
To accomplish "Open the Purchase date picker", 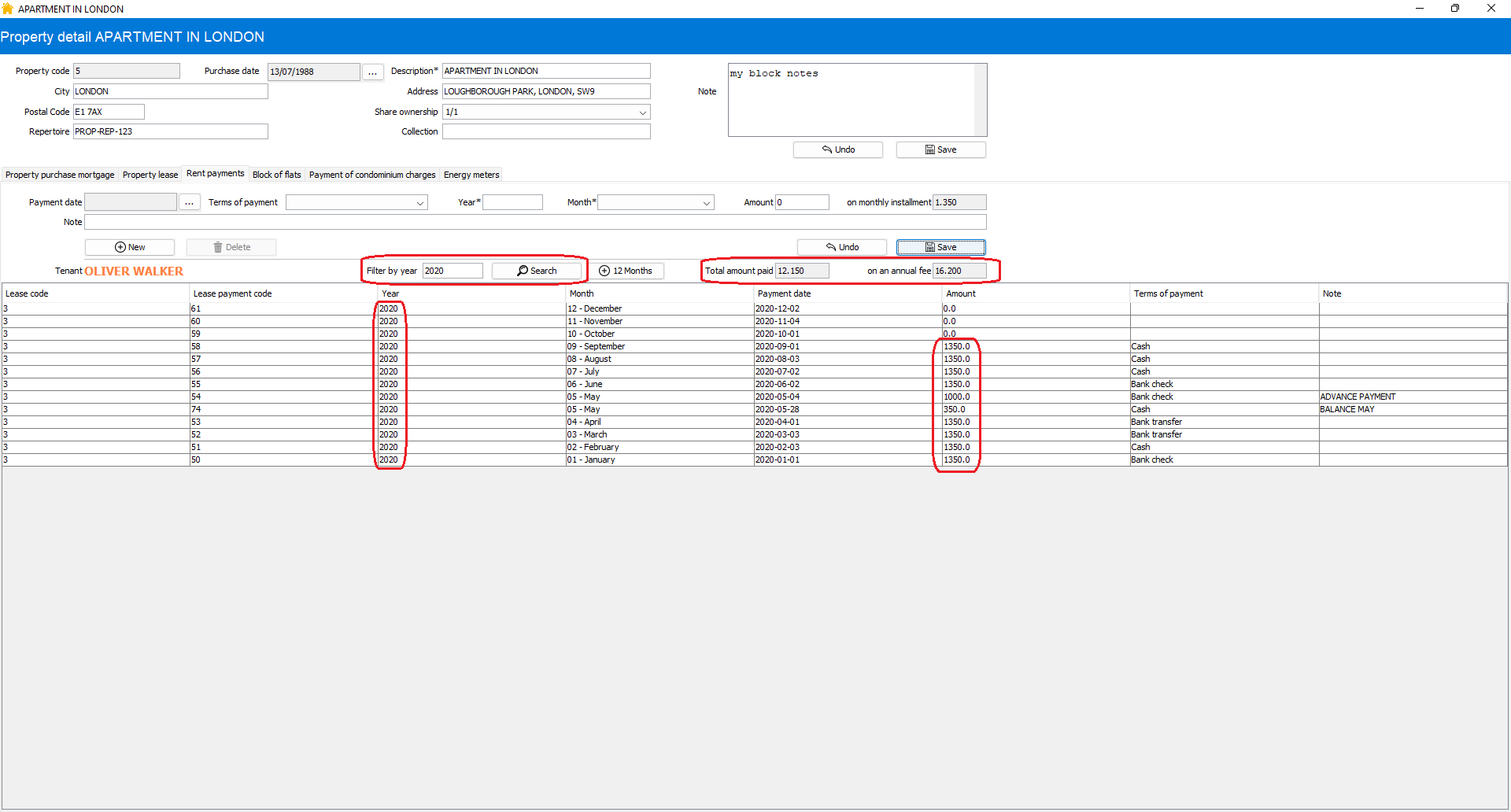I will pyautogui.click(x=372, y=72).
